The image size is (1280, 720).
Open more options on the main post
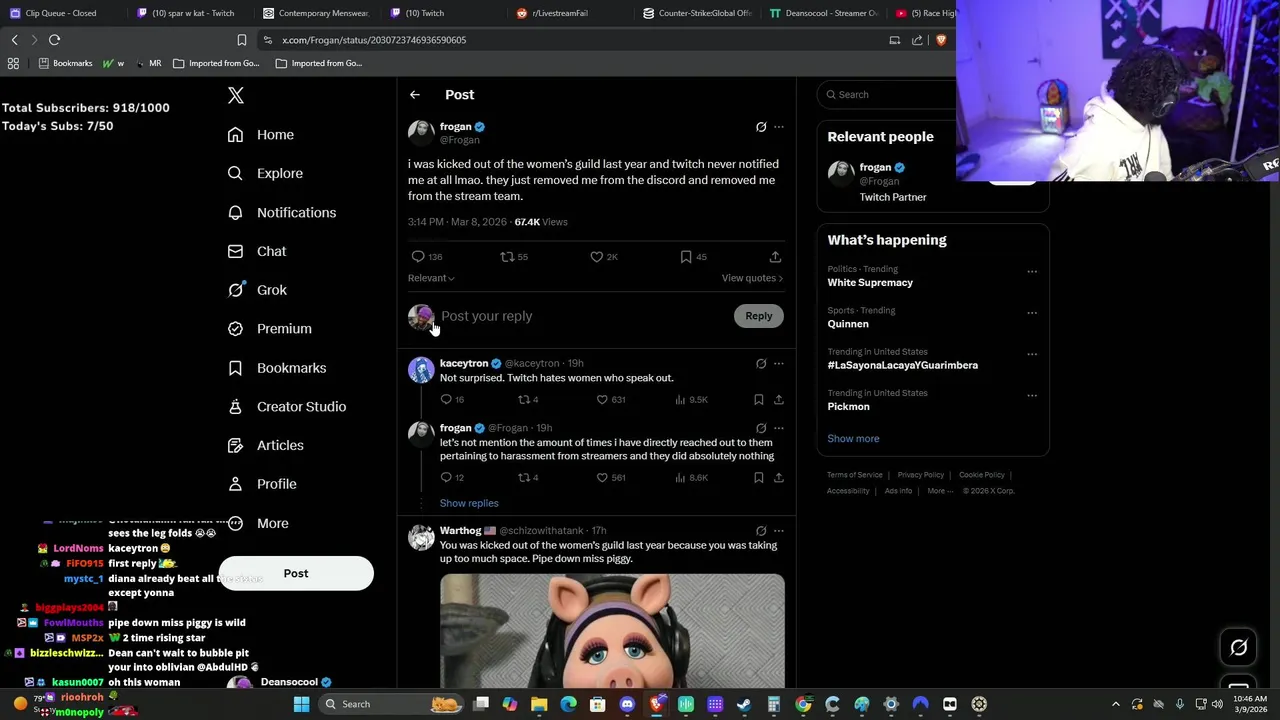coord(779,127)
